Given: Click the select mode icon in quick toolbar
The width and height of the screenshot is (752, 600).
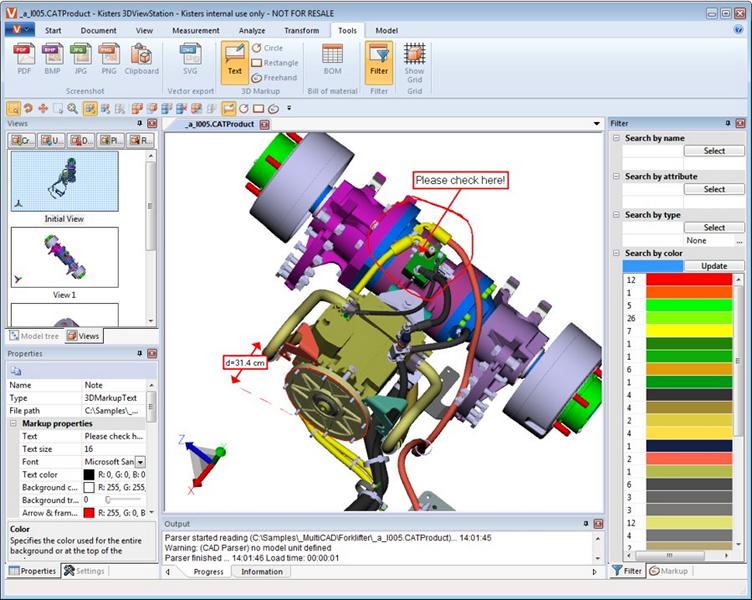Looking at the screenshot, I should [x=13, y=109].
